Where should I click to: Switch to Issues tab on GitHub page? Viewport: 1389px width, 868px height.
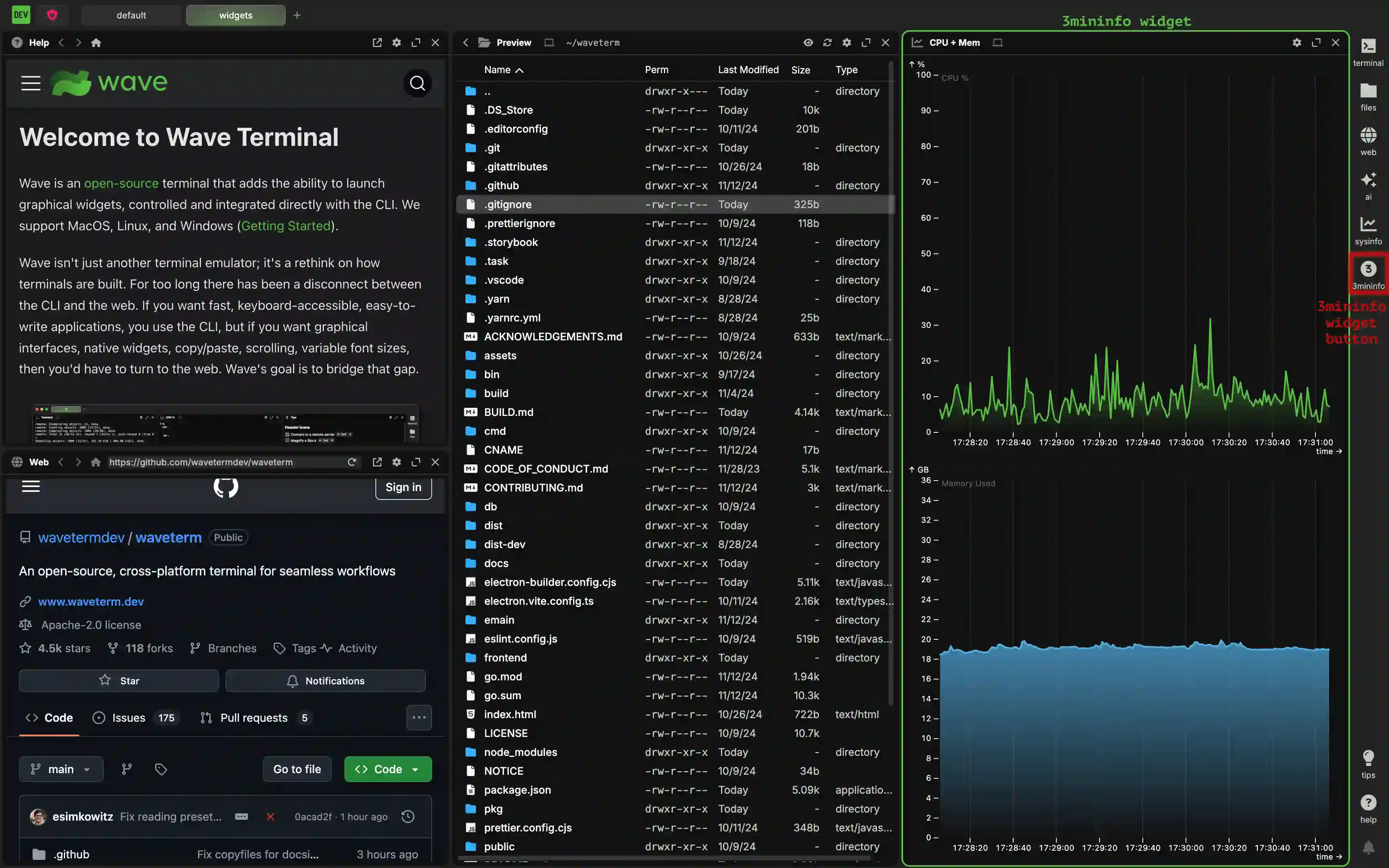[128, 717]
